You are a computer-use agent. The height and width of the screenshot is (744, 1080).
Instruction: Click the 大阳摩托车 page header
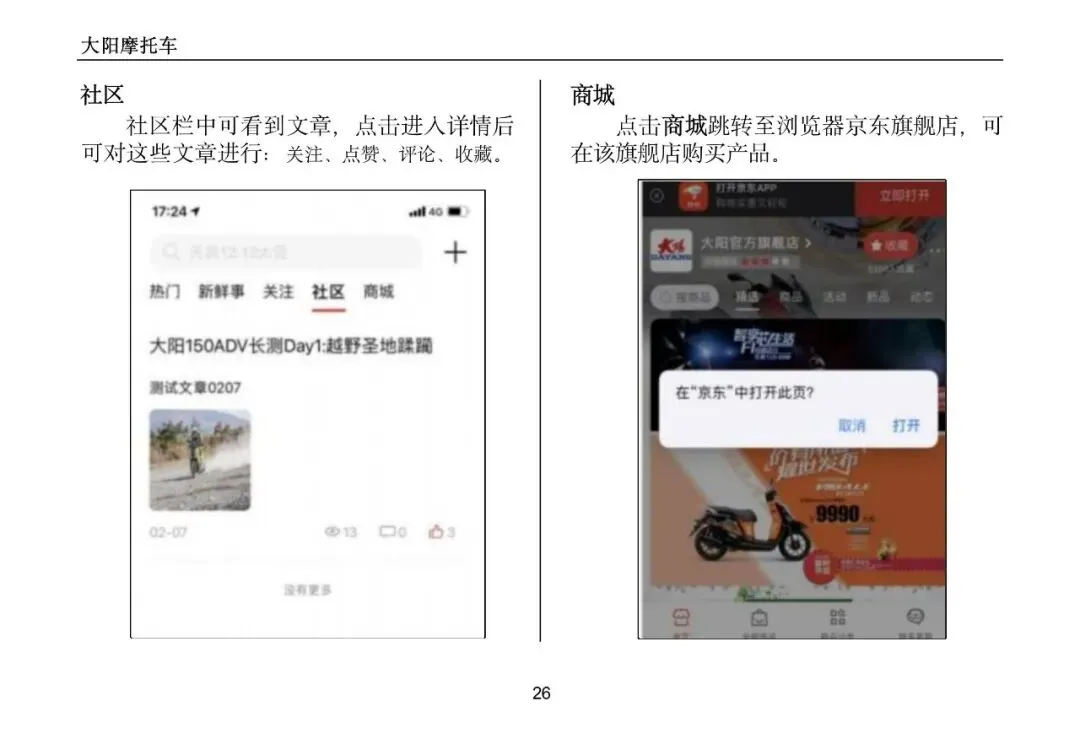[x=129, y=45]
